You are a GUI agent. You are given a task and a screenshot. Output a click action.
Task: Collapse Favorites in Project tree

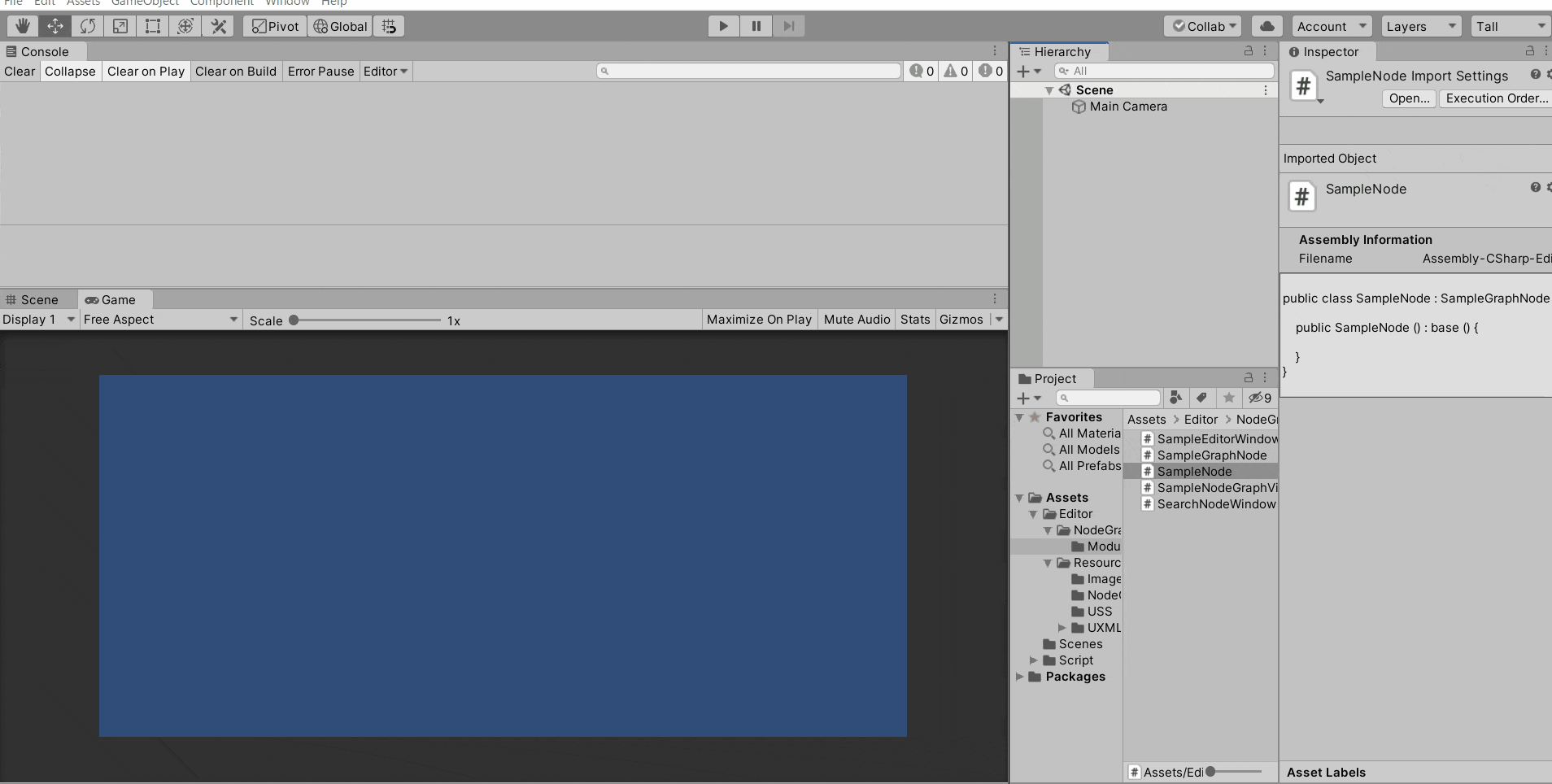(x=1019, y=417)
